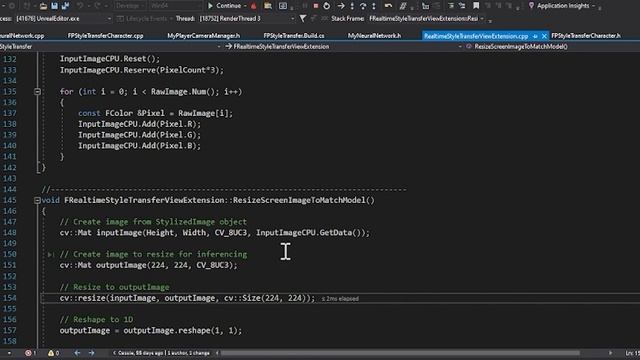Switch to MyPlayerCameraManager.h tab
640x360 pixels.
(204, 36)
